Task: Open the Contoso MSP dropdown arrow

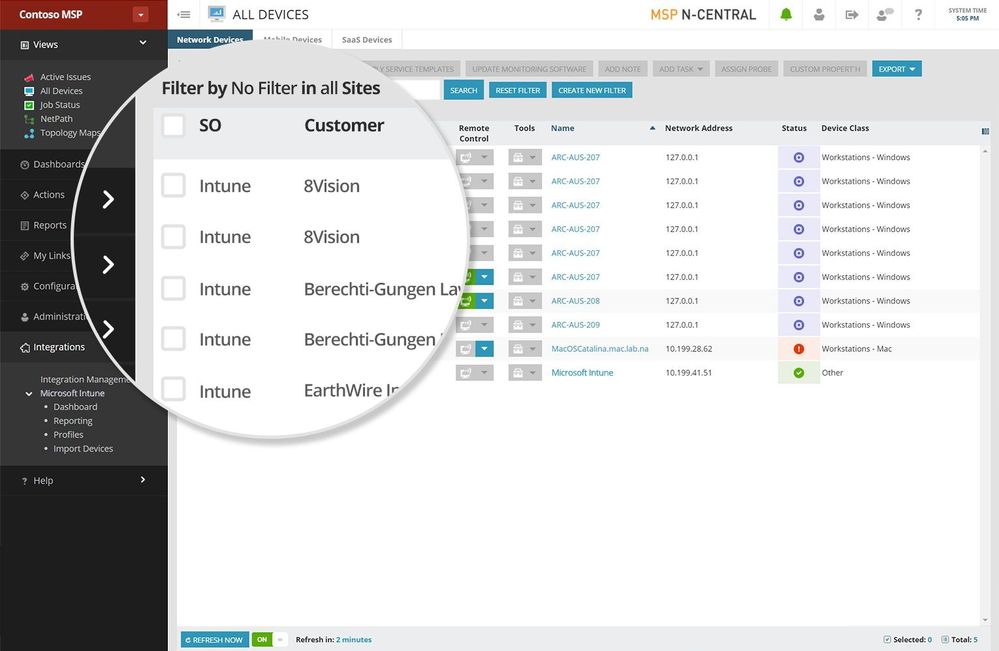Action: pyautogui.click(x=141, y=15)
